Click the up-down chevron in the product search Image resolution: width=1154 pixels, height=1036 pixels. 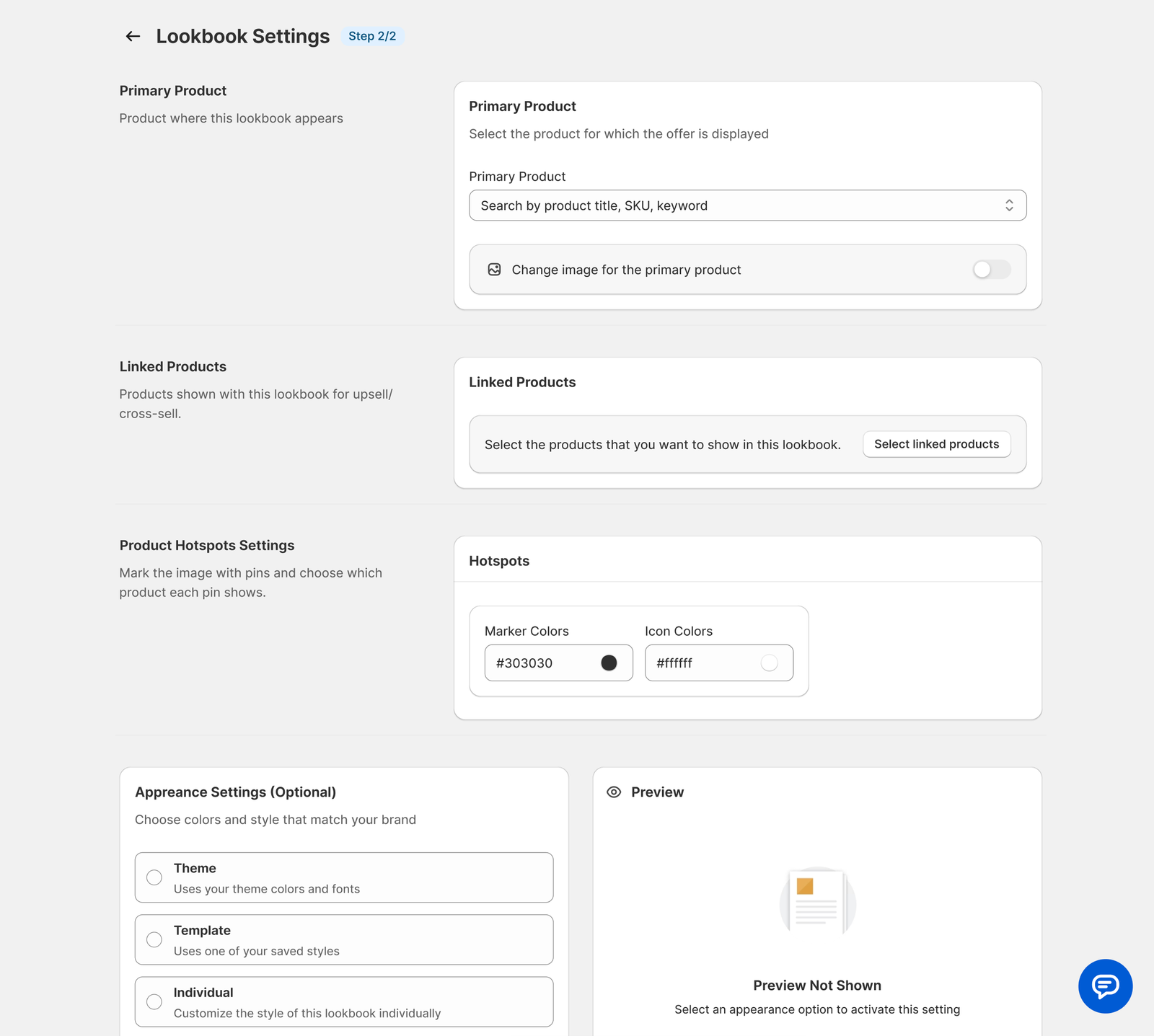tap(1009, 205)
